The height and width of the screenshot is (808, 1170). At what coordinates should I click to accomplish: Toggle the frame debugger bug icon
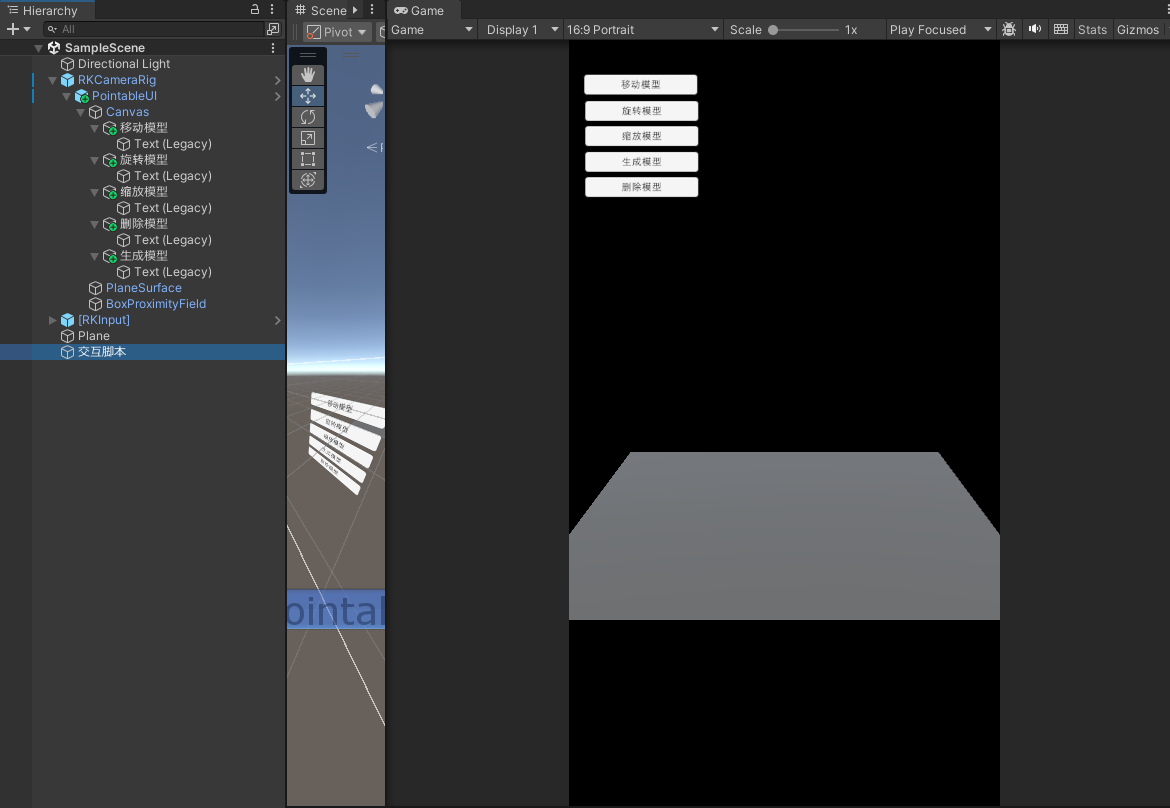[x=1009, y=30]
